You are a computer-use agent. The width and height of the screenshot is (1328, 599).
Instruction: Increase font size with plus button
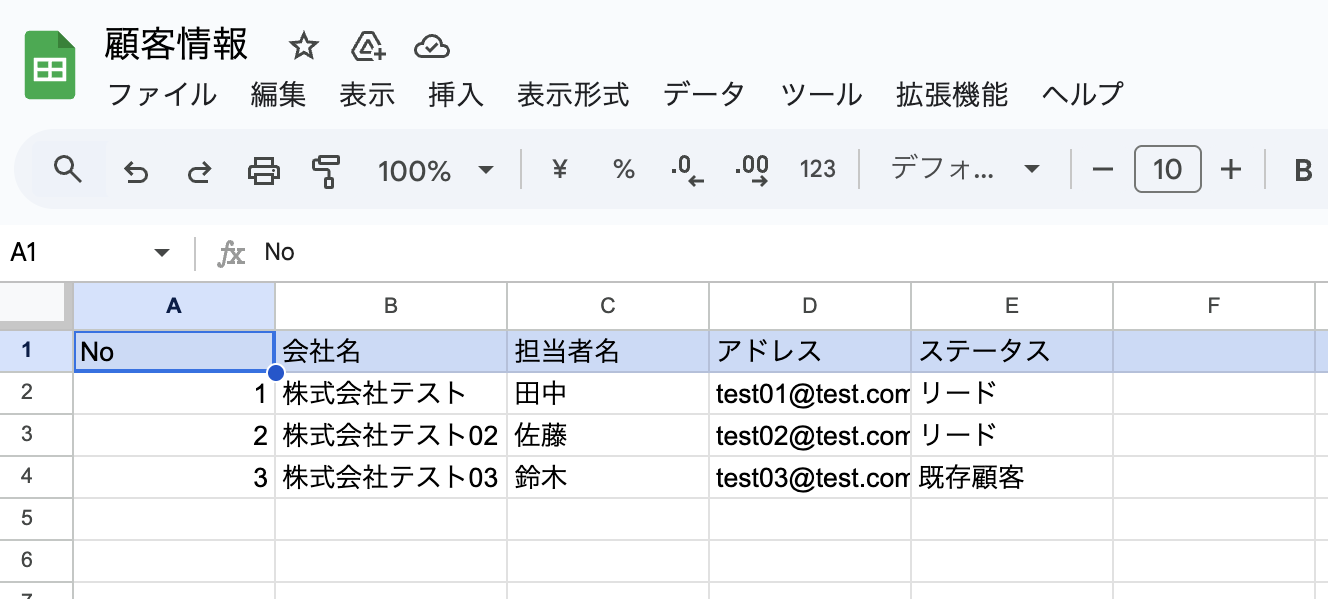[x=1231, y=170]
